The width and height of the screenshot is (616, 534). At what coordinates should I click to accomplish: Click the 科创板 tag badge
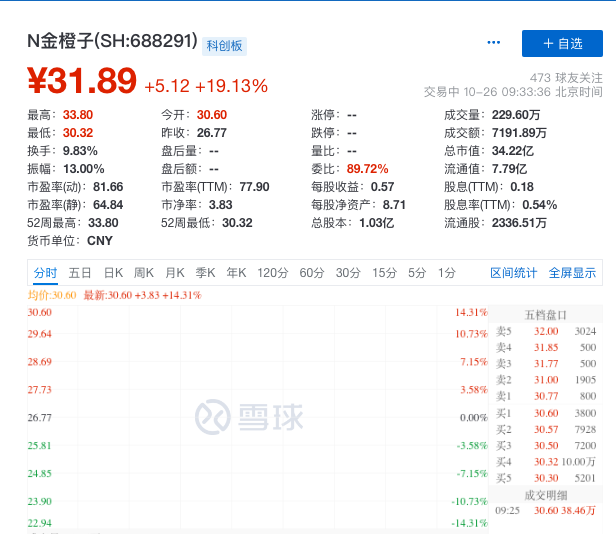(224, 46)
